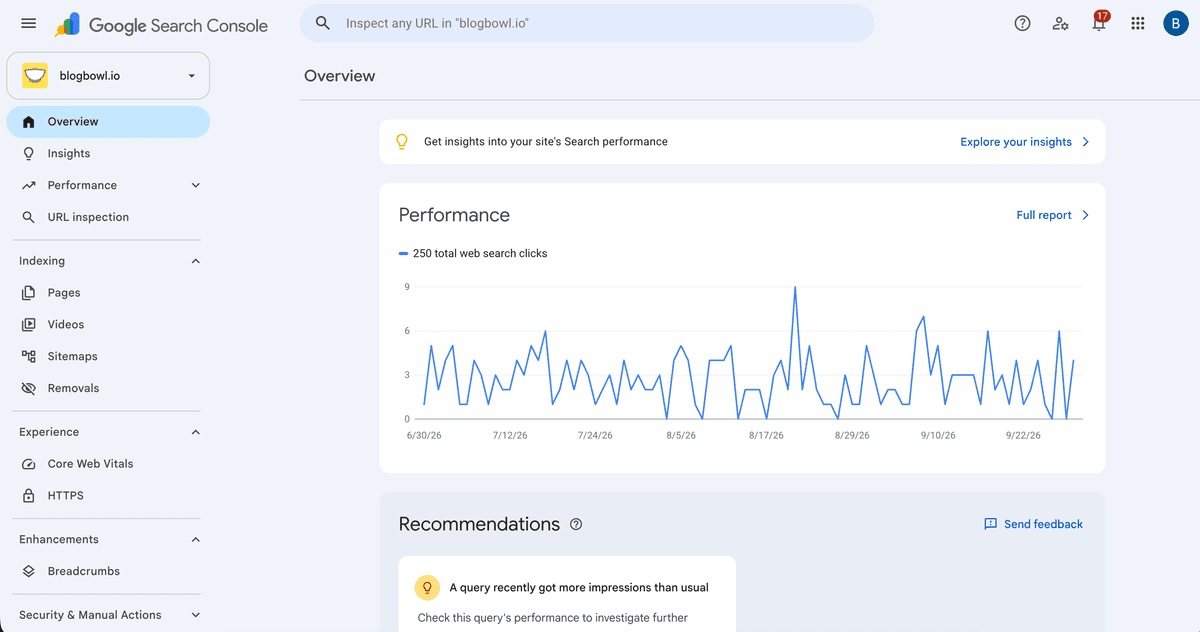Click the URL inspection search field

click(x=587, y=23)
